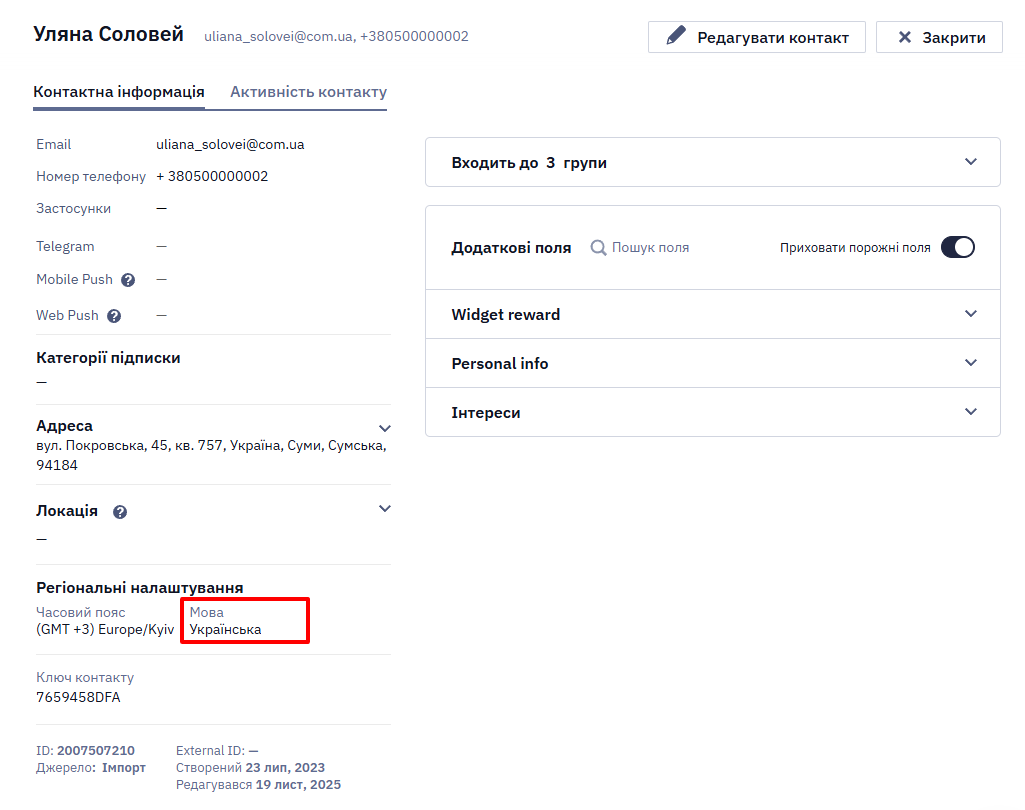The width and height of the screenshot is (1025, 810).
Task: Select the Контактна інформація tab
Action: coord(119,92)
